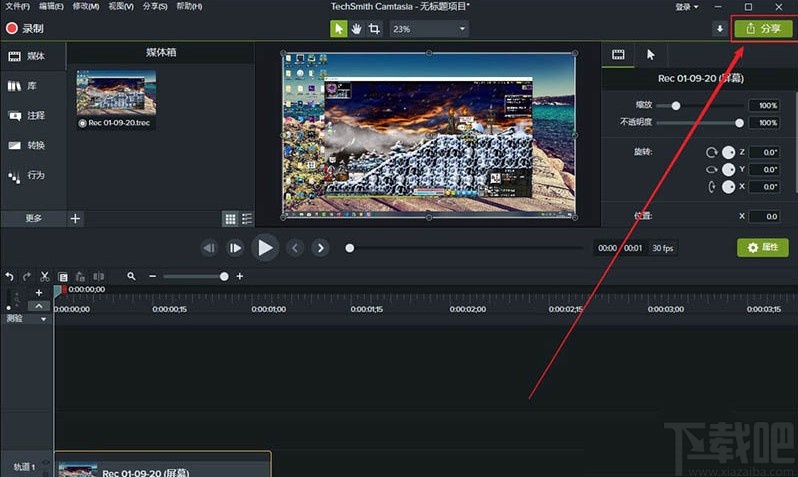Screen dimensions: 798x477
Task: Add a new track with plus icon
Action: pos(39,293)
